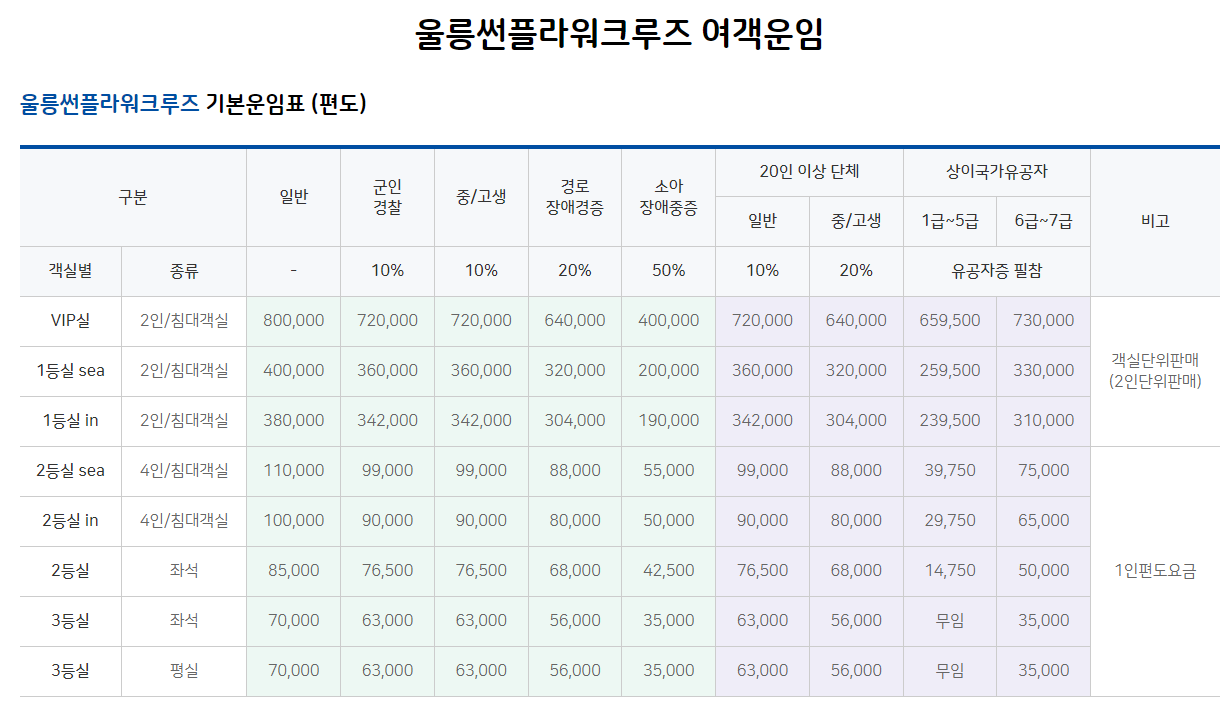
Task: Select 190,000 in the 1등실 in row
Action: 669,421
